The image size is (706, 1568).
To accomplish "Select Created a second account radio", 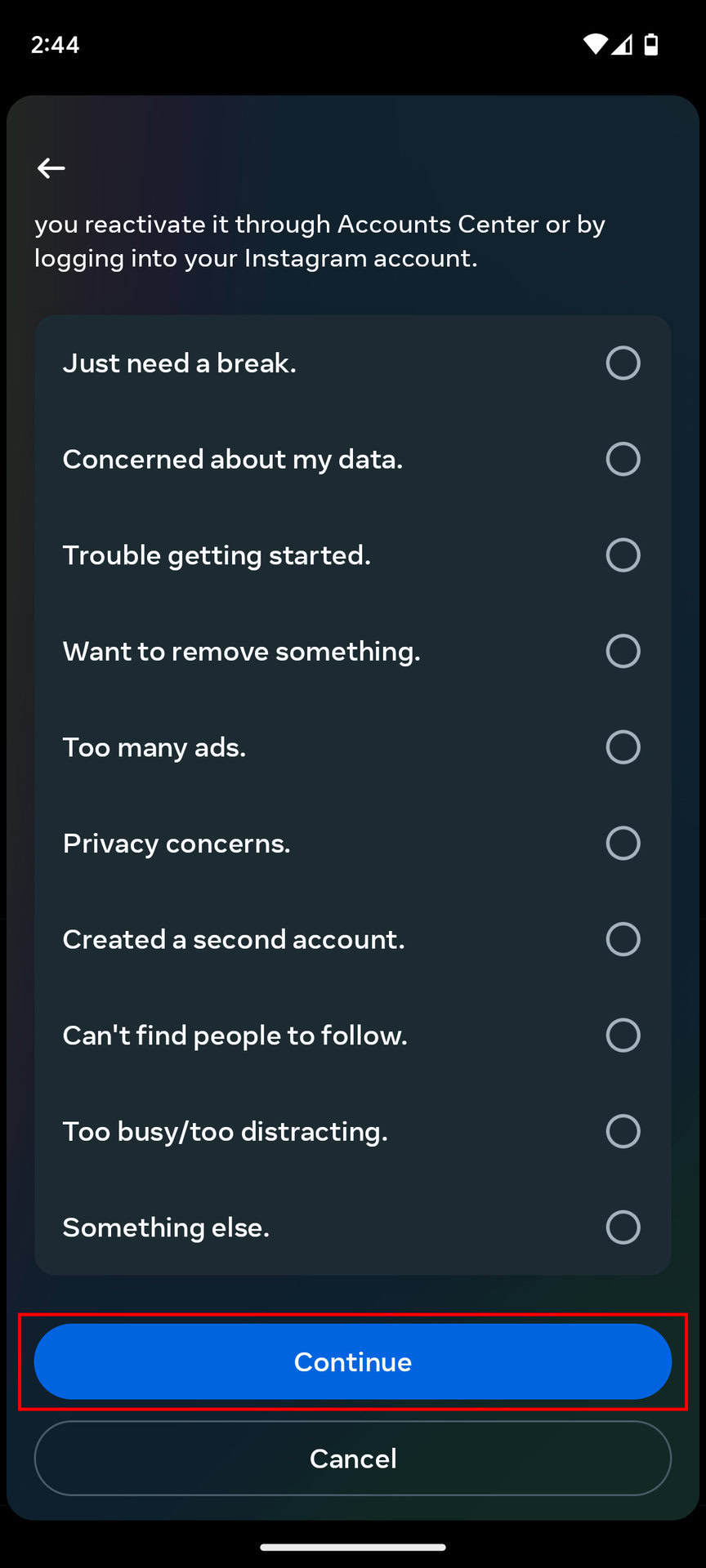I will 623,939.
